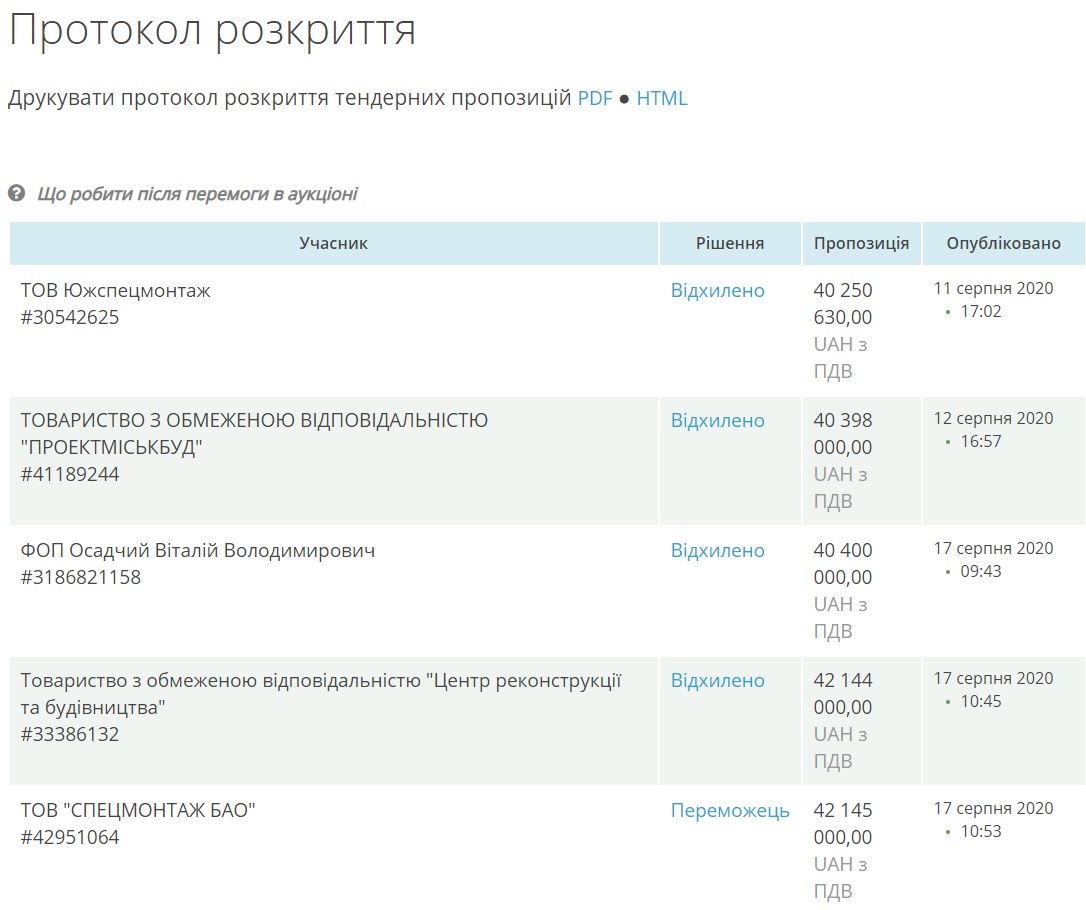The image size is (1086, 910).
Task: Click the Рішення column header
Action: tap(730, 244)
